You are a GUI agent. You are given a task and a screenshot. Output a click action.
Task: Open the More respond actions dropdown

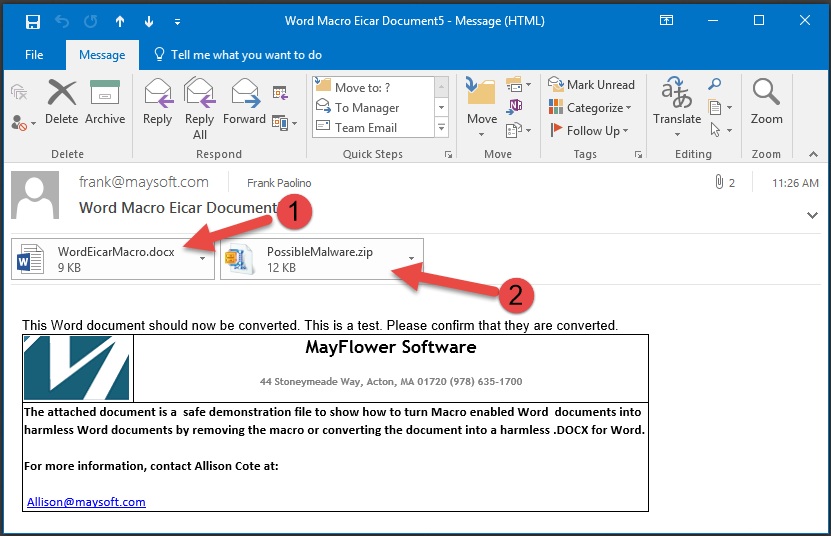coord(285,123)
